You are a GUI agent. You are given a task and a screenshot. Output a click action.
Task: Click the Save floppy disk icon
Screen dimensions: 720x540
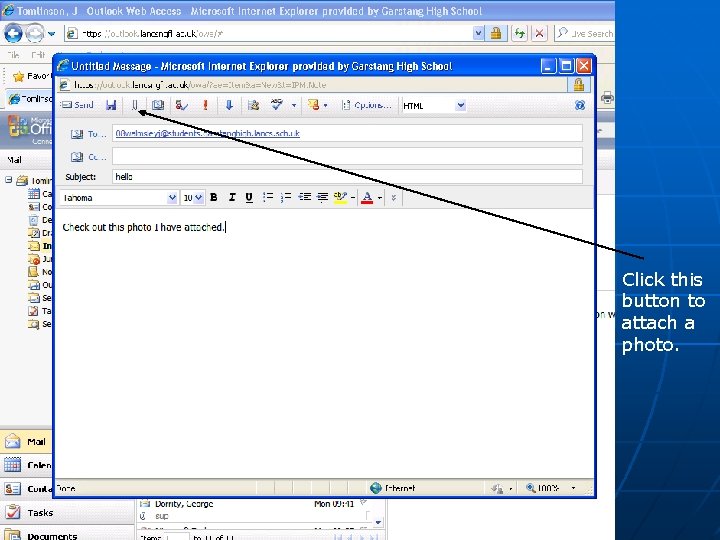[x=111, y=105]
